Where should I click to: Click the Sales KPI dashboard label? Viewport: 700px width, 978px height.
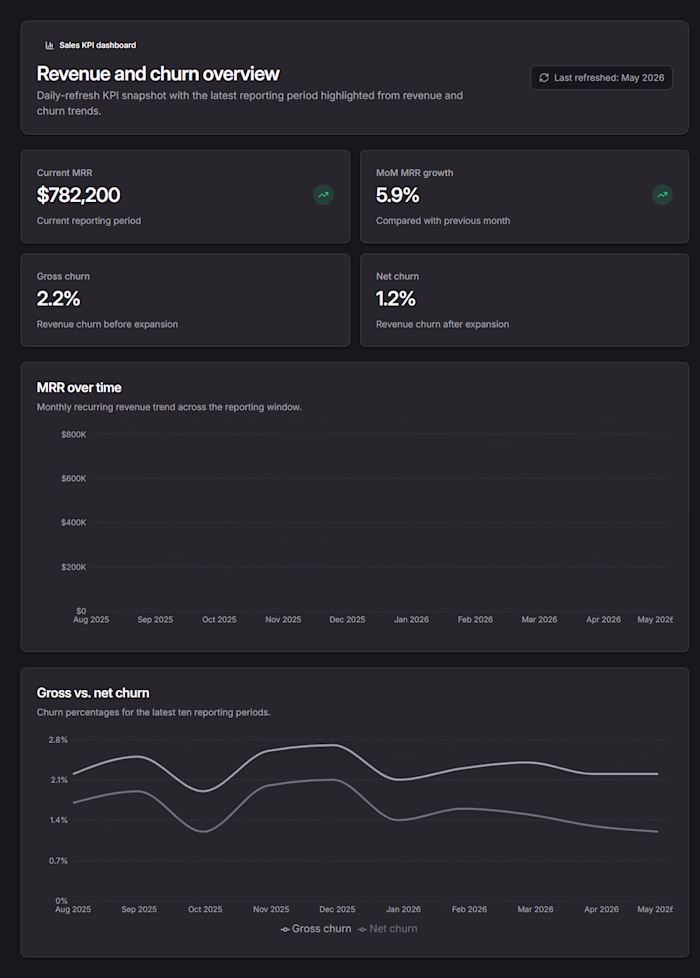pyautogui.click(x=97, y=46)
